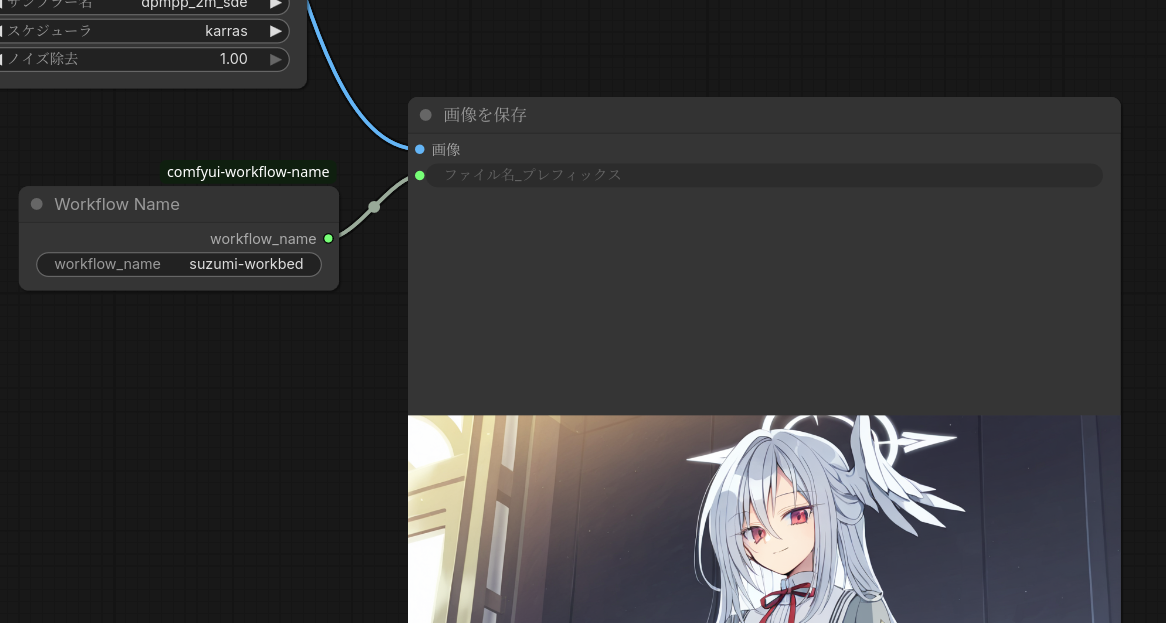Click the 画像 input label
The height and width of the screenshot is (623, 1166).
446,149
